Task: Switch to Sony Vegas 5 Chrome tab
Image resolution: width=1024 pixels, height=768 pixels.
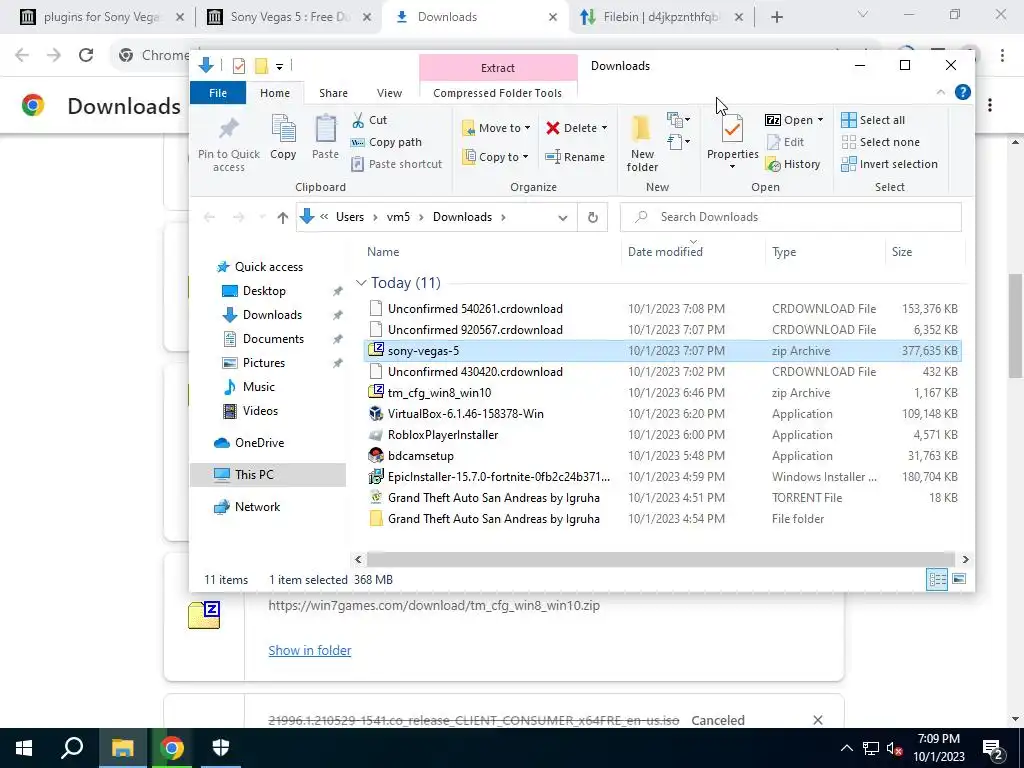Action: (x=289, y=17)
